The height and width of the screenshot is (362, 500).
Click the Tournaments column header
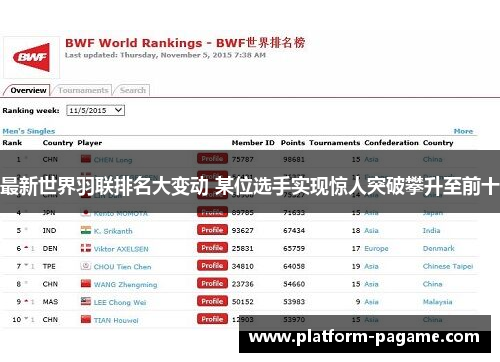click(x=335, y=143)
